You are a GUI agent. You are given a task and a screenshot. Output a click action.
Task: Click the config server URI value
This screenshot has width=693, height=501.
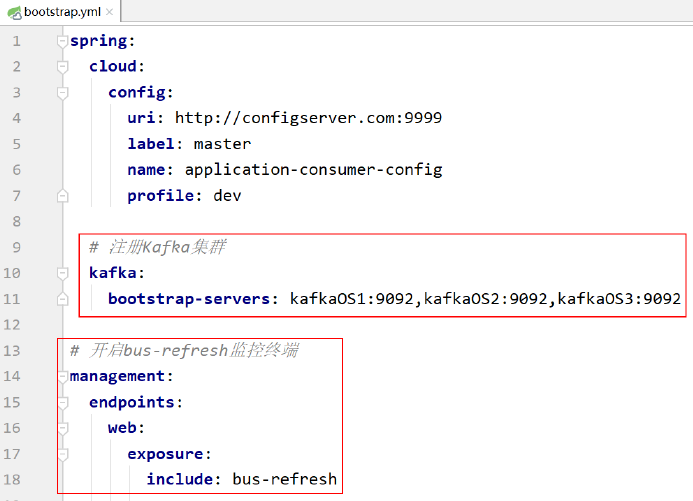click(308, 118)
